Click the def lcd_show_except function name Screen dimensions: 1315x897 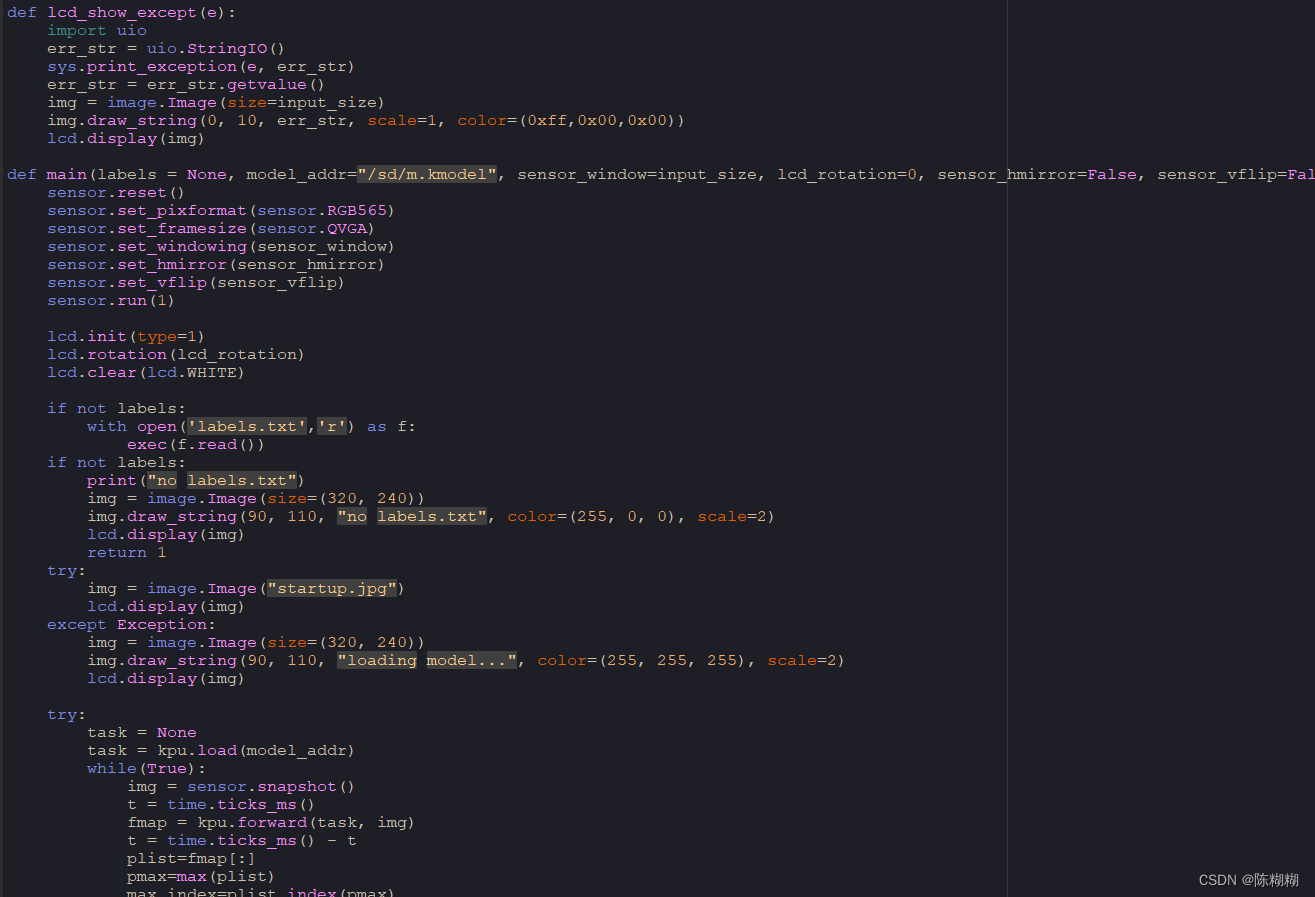point(121,12)
